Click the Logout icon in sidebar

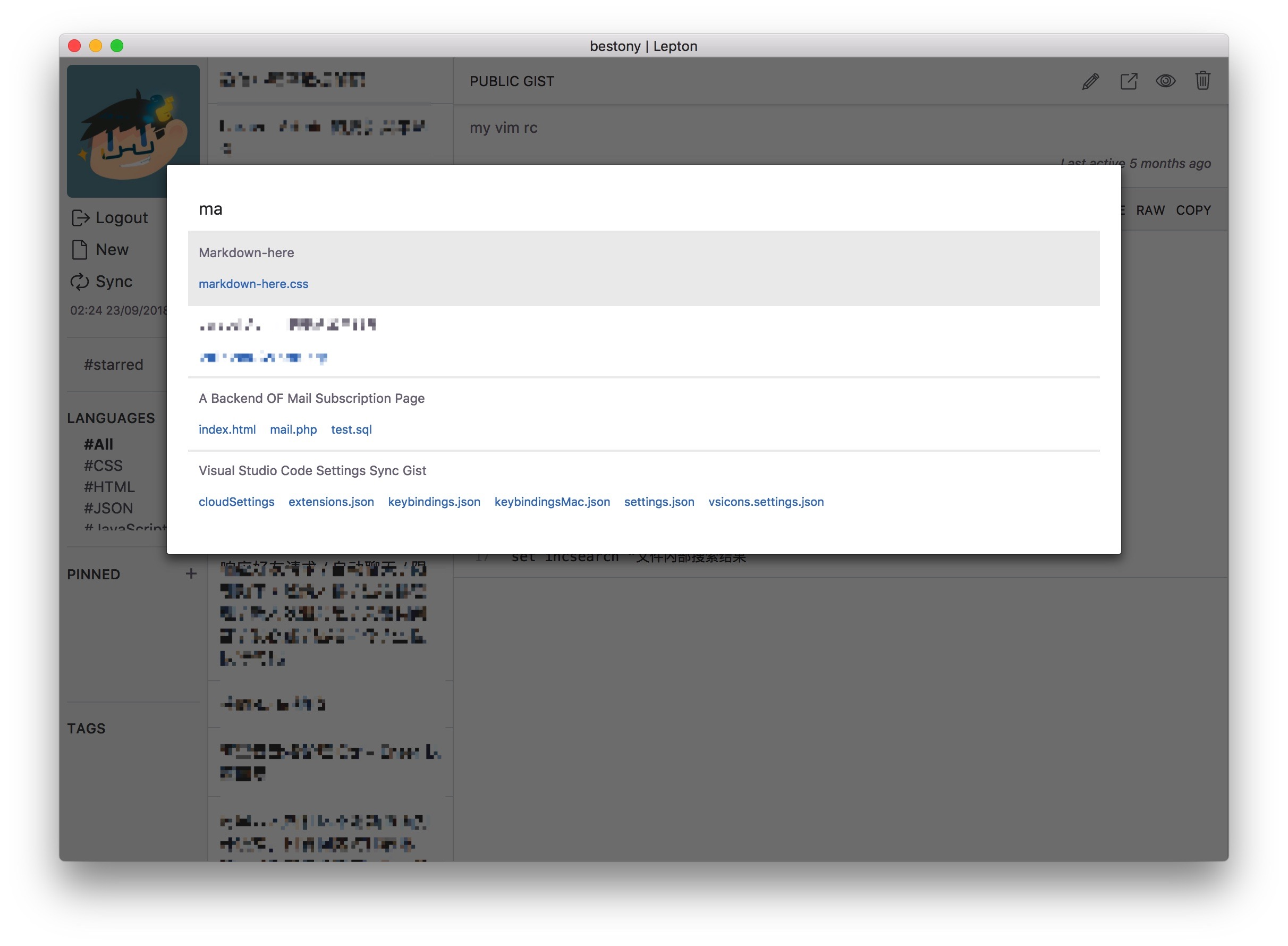click(x=80, y=217)
